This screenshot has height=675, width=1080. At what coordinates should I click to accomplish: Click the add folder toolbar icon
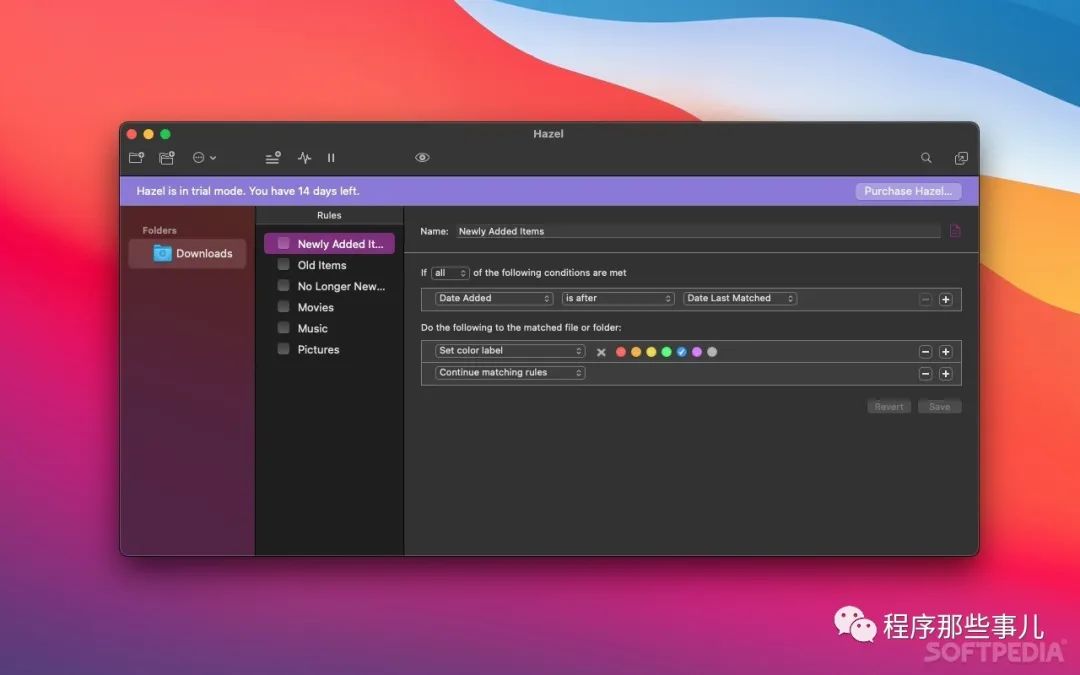pyautogui.click(x=136, y=158)
